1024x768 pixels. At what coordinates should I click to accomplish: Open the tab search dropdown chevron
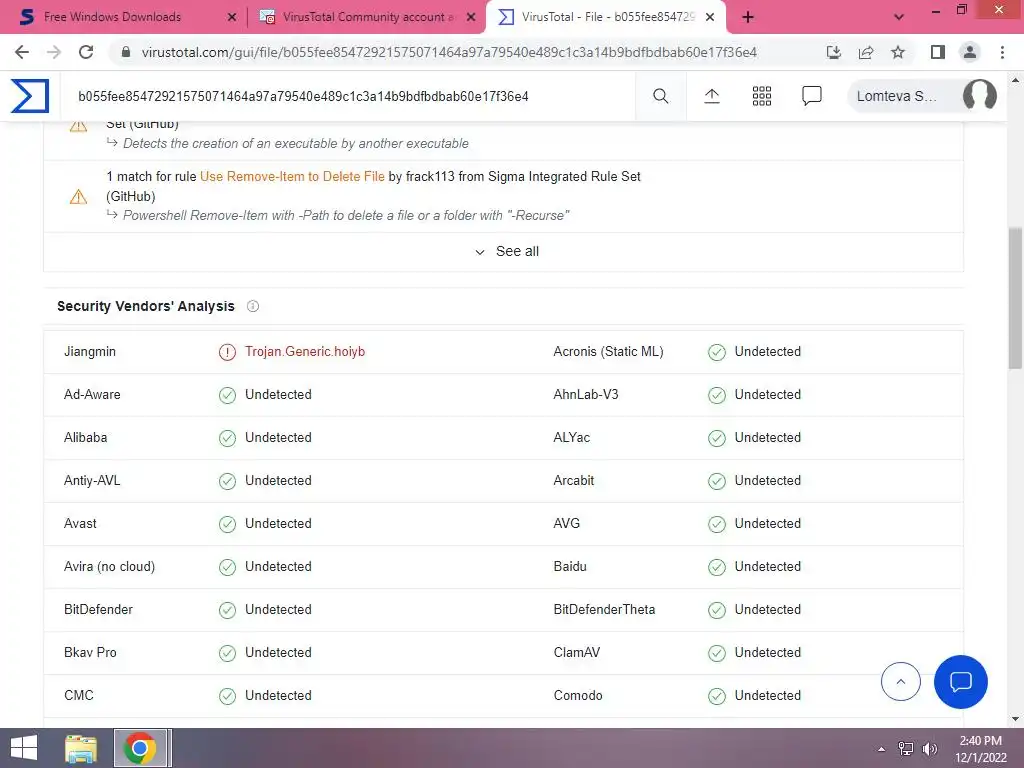click(x=899, y=17)
